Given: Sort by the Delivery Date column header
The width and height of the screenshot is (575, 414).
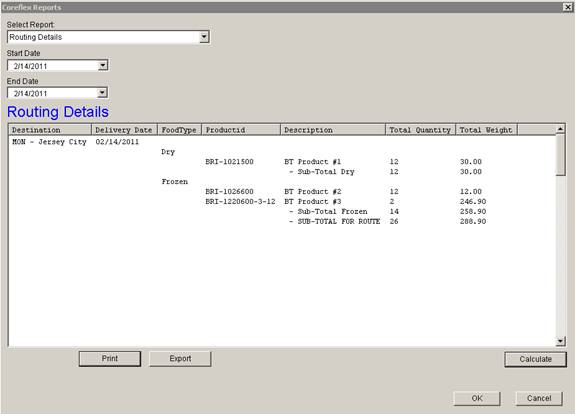Looking at the screenshot, I should 124,130.
